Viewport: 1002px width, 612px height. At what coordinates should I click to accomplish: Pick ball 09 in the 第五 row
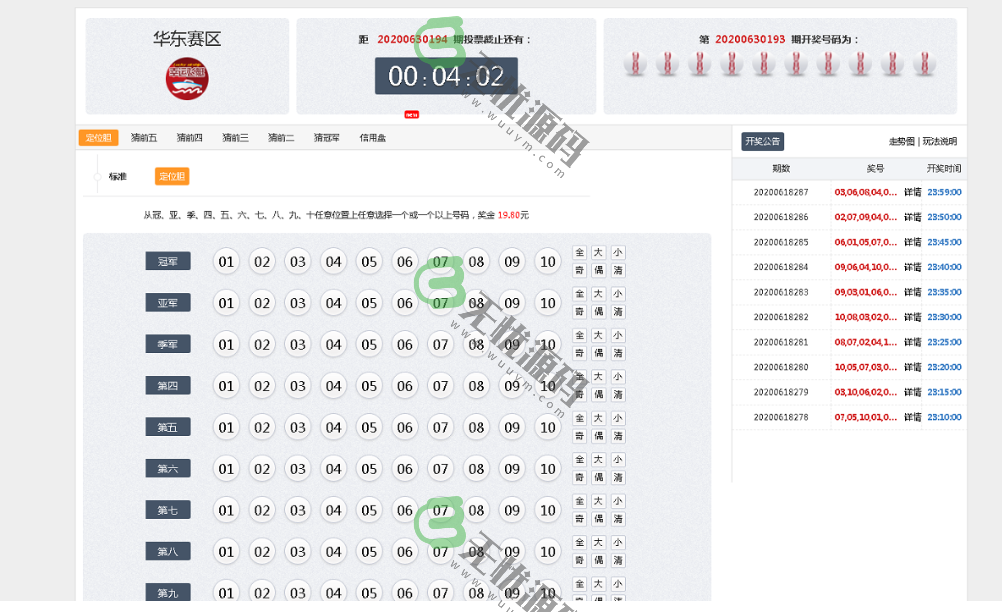pos(511,427)
